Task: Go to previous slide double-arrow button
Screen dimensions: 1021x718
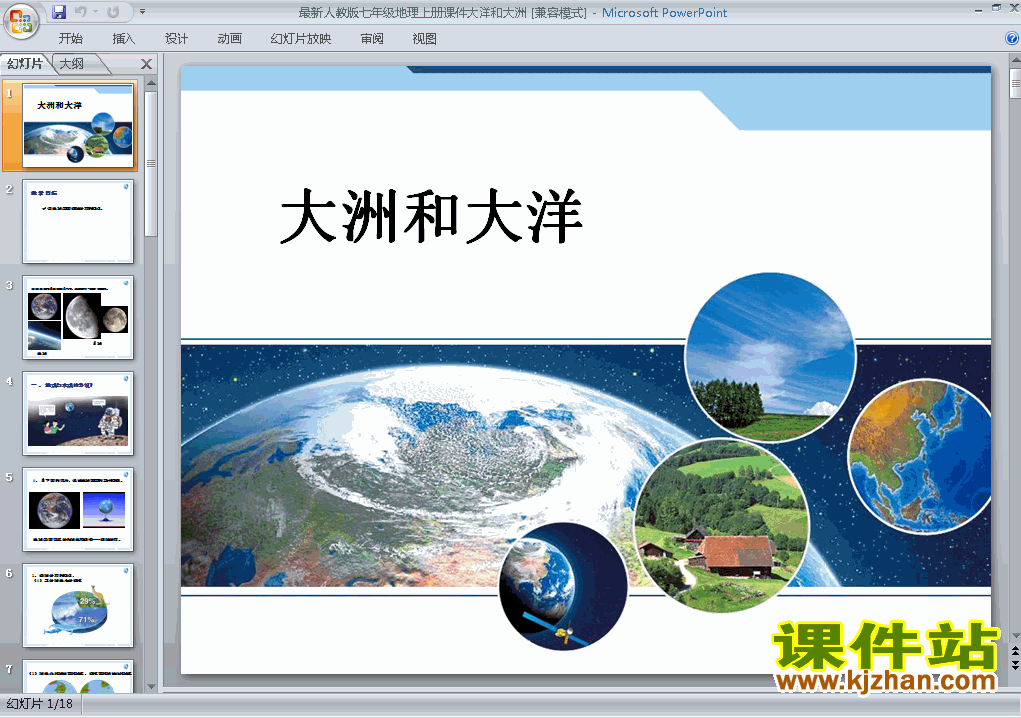Action: point(1015,652)
